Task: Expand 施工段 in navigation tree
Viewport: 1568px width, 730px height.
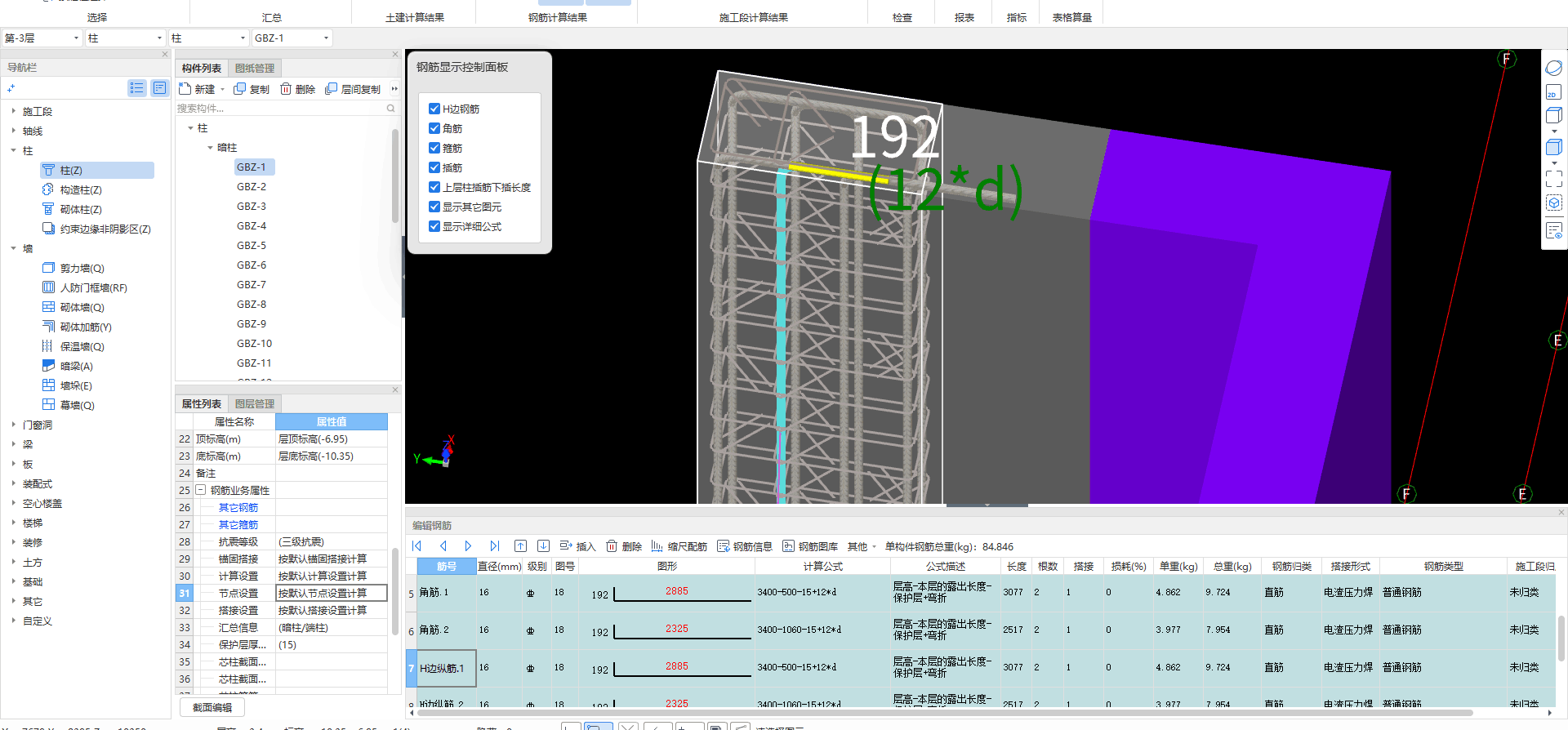Action: [x=13, y=111]
